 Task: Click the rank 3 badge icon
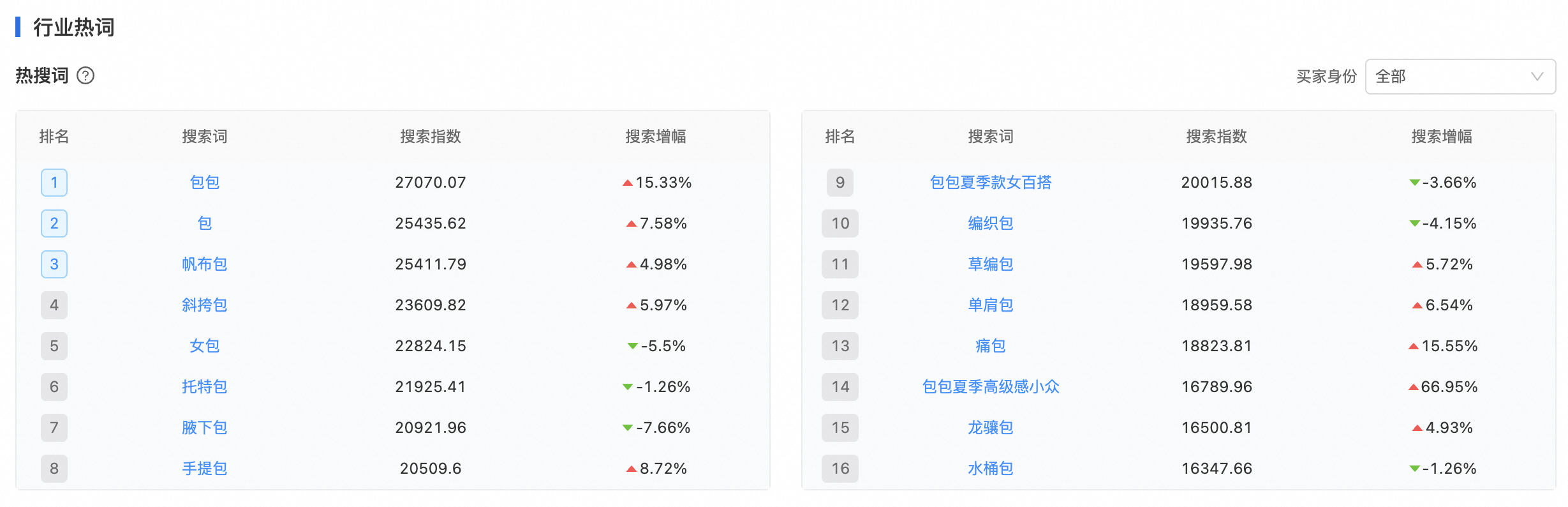coord(54,264)
